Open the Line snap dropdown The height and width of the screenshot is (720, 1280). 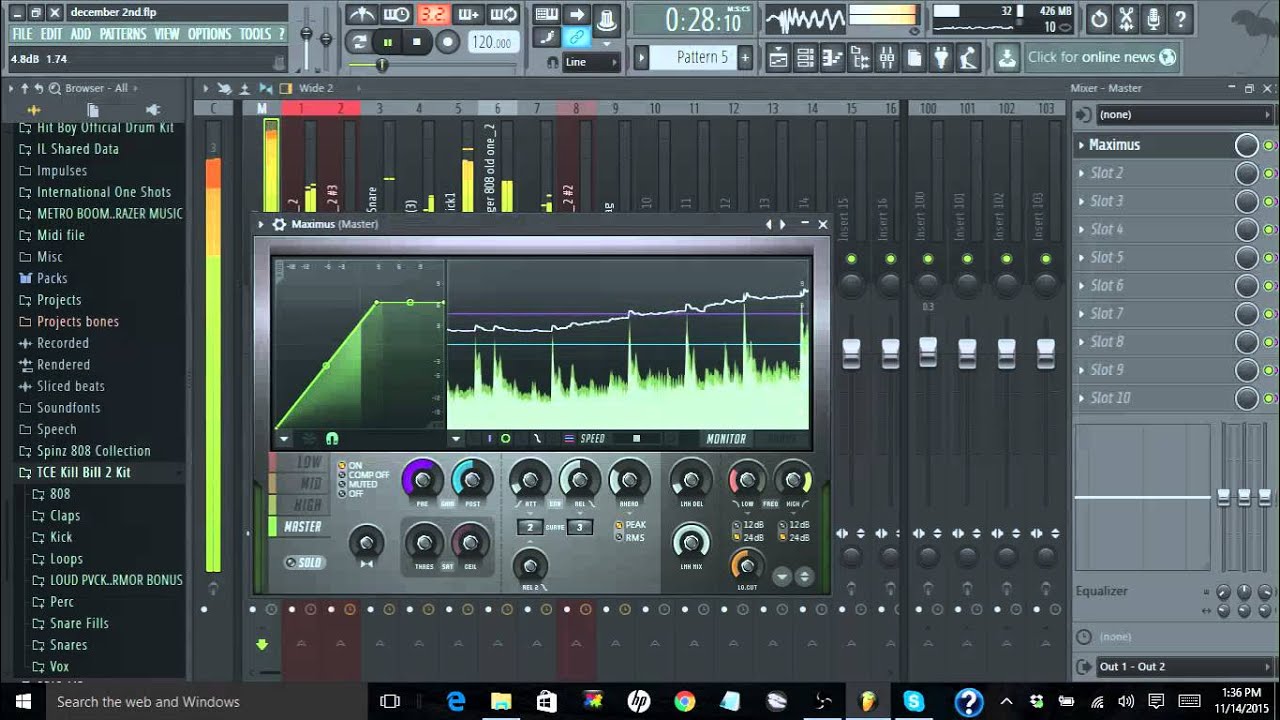click(590, 62)
